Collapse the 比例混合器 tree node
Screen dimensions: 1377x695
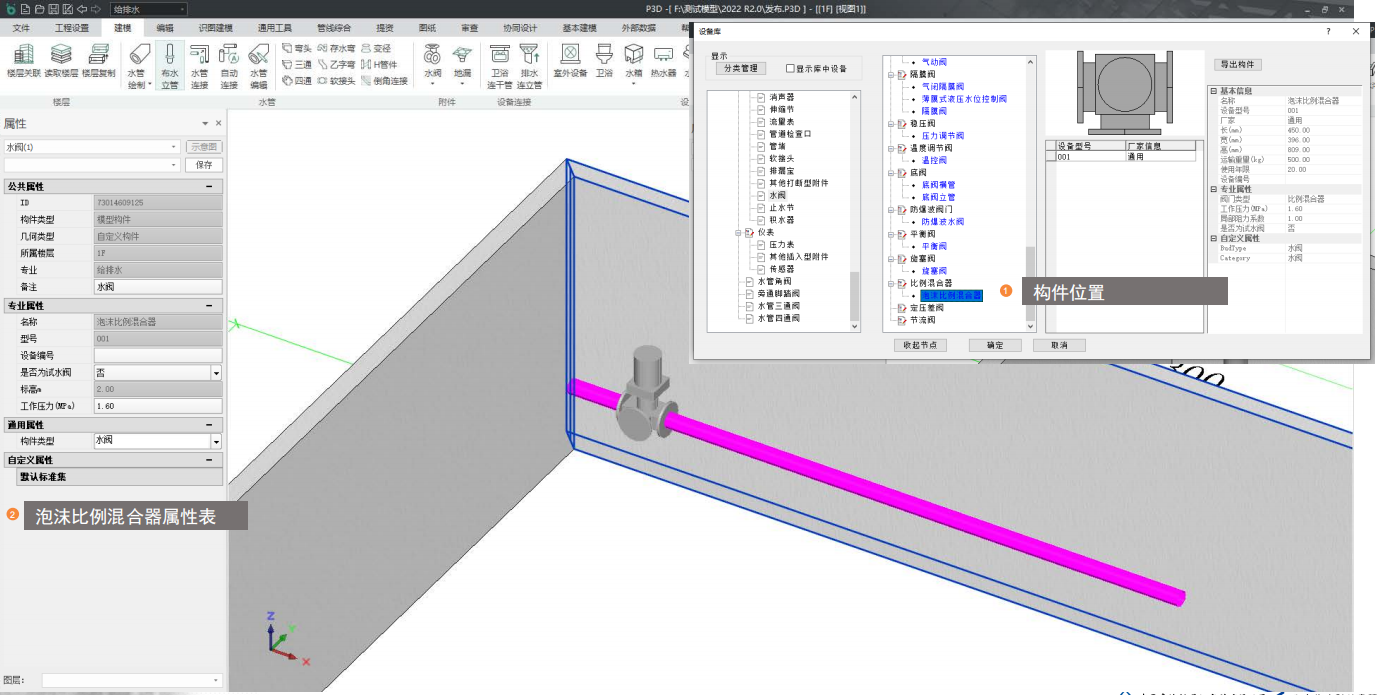(891, 283)
